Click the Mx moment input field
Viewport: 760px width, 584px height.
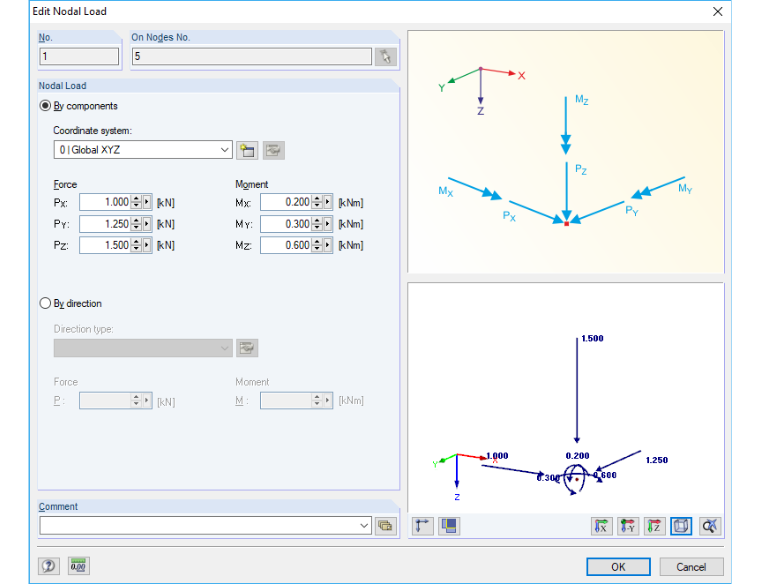pyautogui.click(x=286, y=202)
